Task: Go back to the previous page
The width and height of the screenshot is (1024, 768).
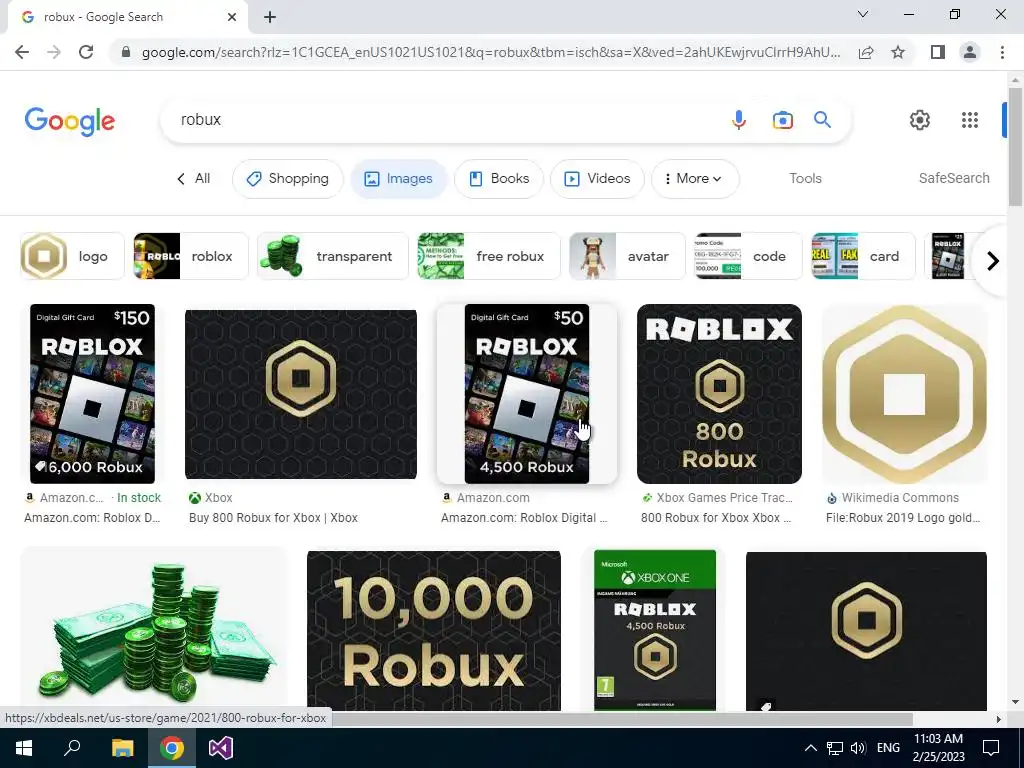Action: point(22,52)
